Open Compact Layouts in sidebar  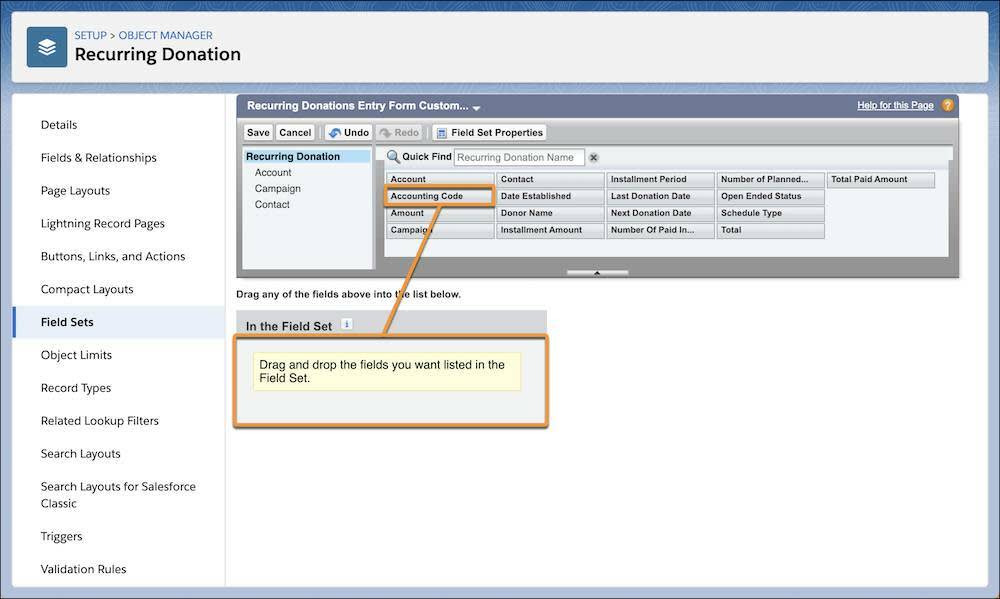pos(87,289)
